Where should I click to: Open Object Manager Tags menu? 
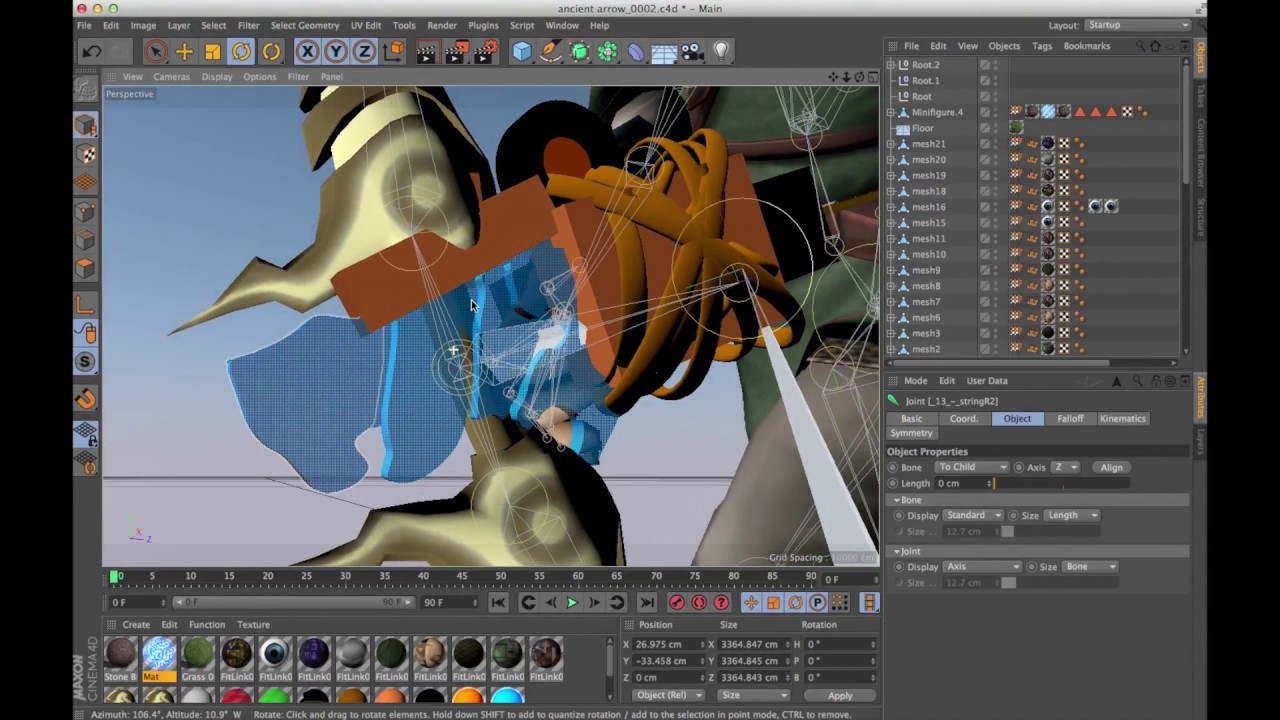tap(1042, 46)
